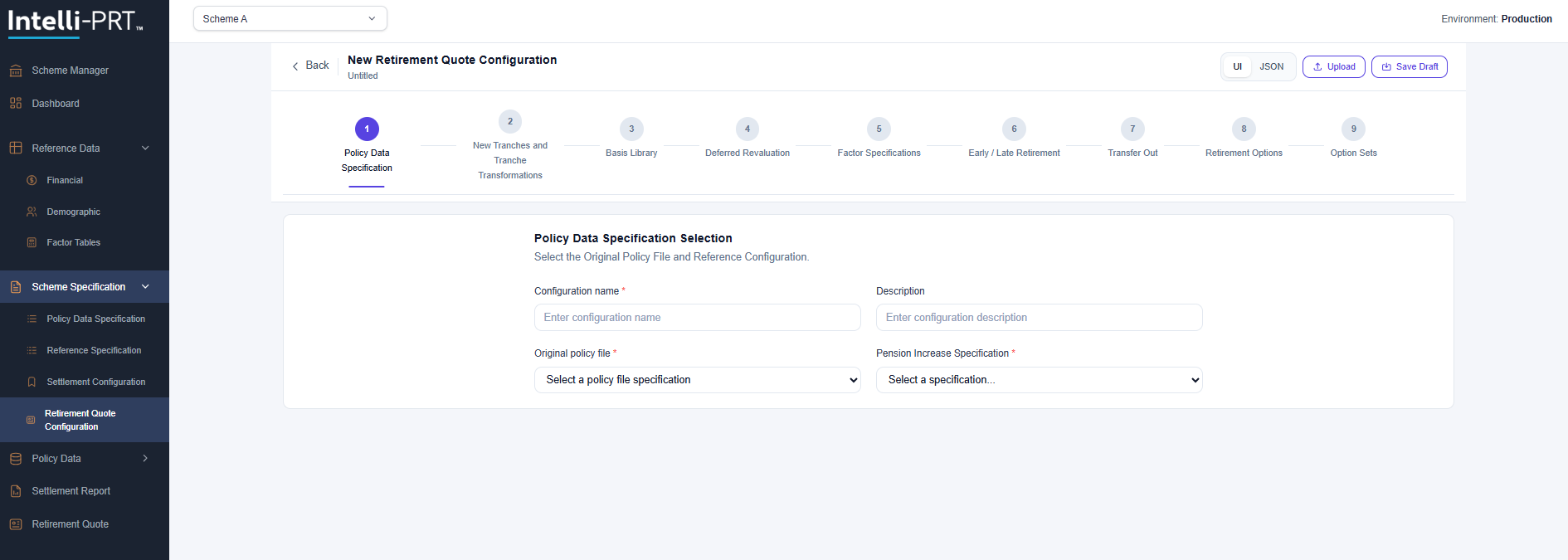This screenshot has height=560, width=1568.
Task: Open the Original policy file dropdown
Action: click(x=697, y=380)
